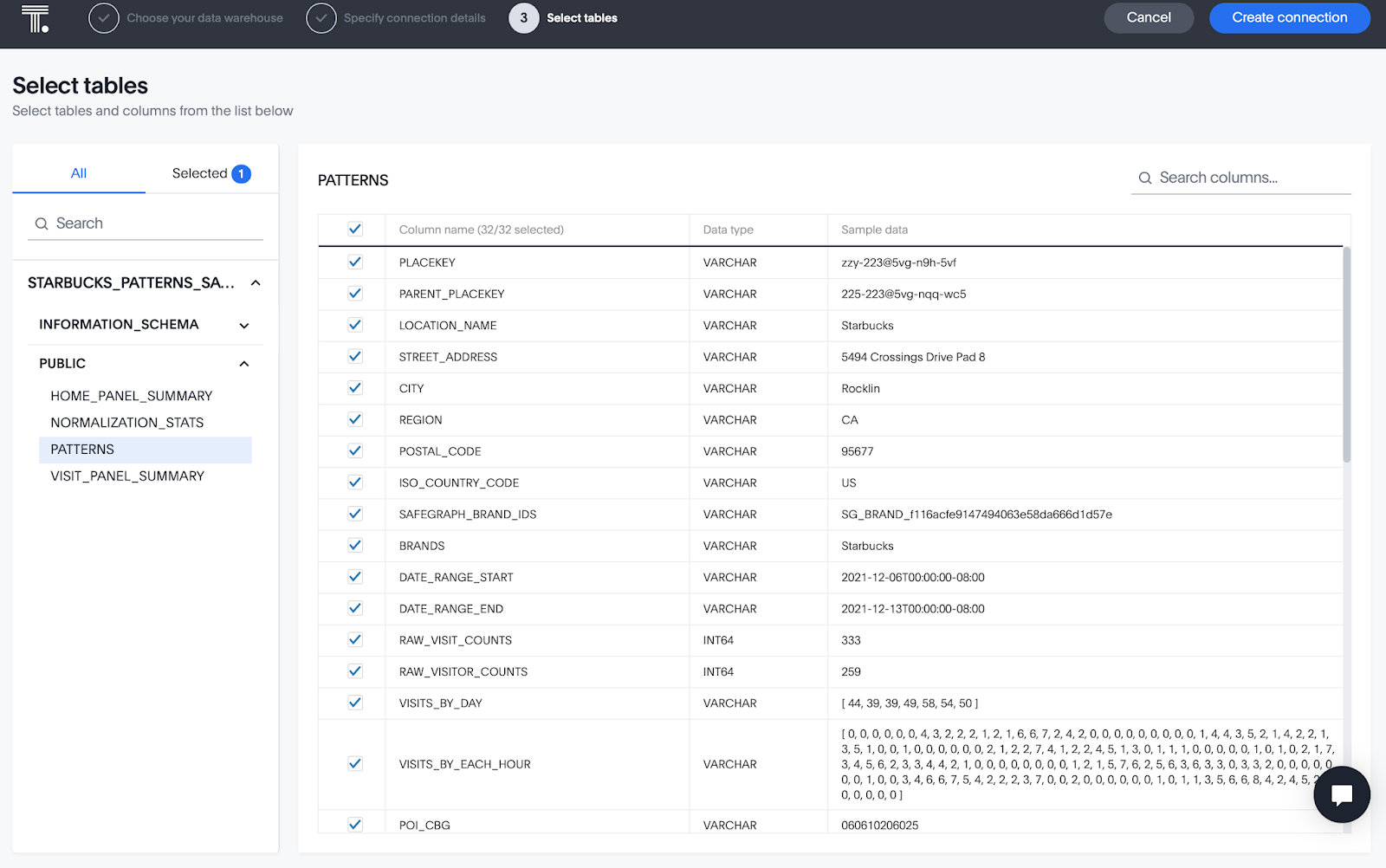Viewport: 1386px width, 868px height.
Task: Uncheck the PLACEKEY column checkbox
Action: tap(355, 262)
